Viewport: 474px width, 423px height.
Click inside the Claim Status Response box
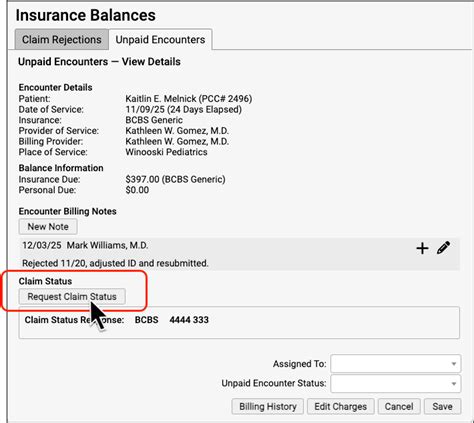(239, 323)
